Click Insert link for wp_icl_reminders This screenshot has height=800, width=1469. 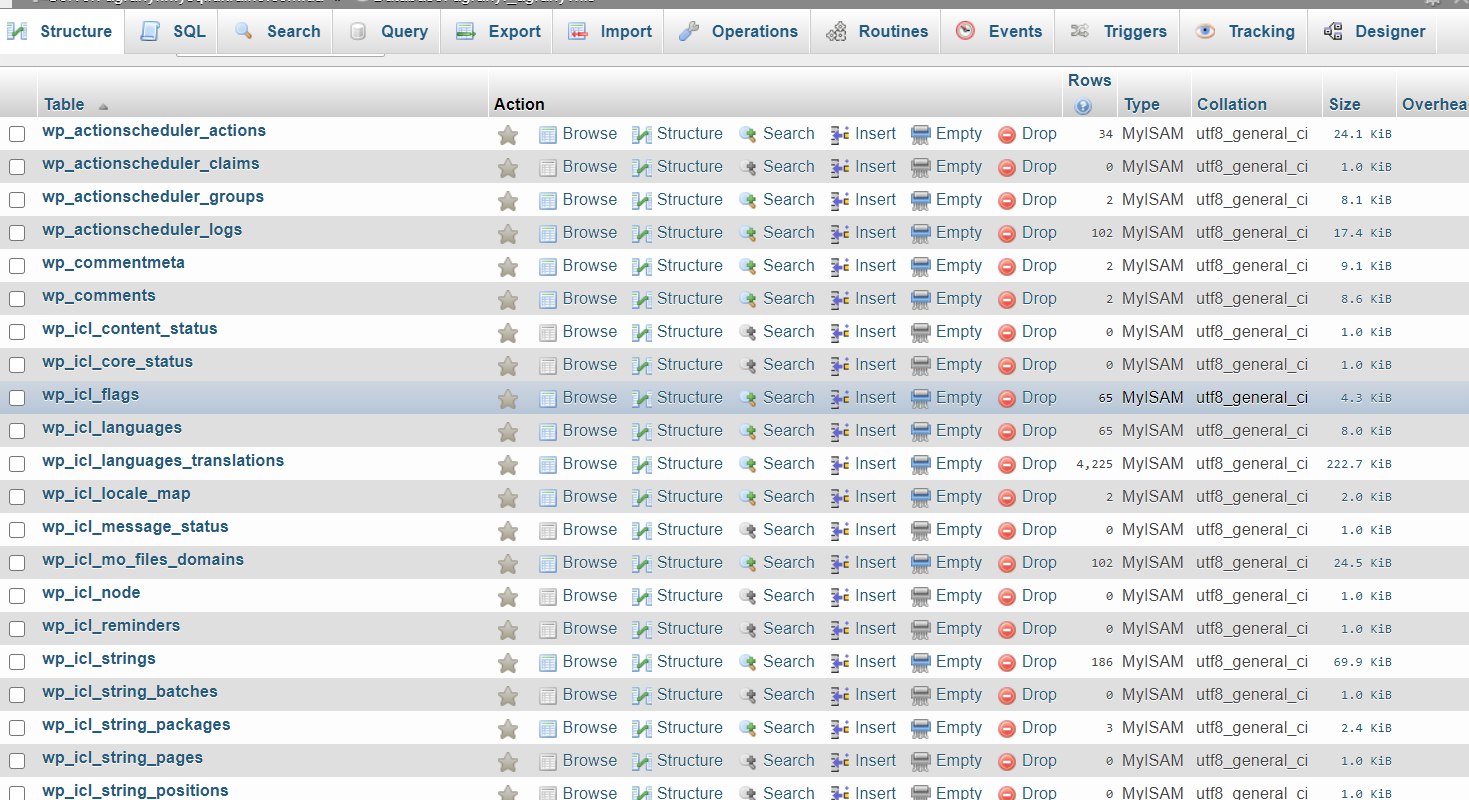click(875, 628)
